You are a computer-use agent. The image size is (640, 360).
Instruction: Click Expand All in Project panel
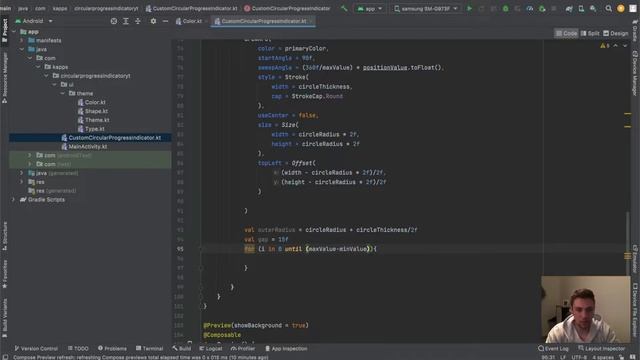coord(126,21)
